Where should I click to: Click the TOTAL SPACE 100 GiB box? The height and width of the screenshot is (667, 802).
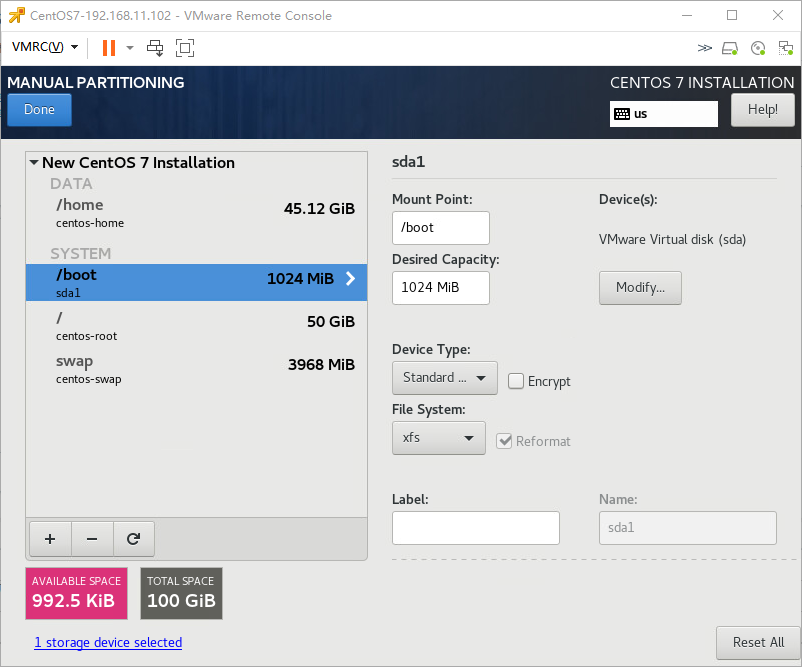(x=181, y=593)
